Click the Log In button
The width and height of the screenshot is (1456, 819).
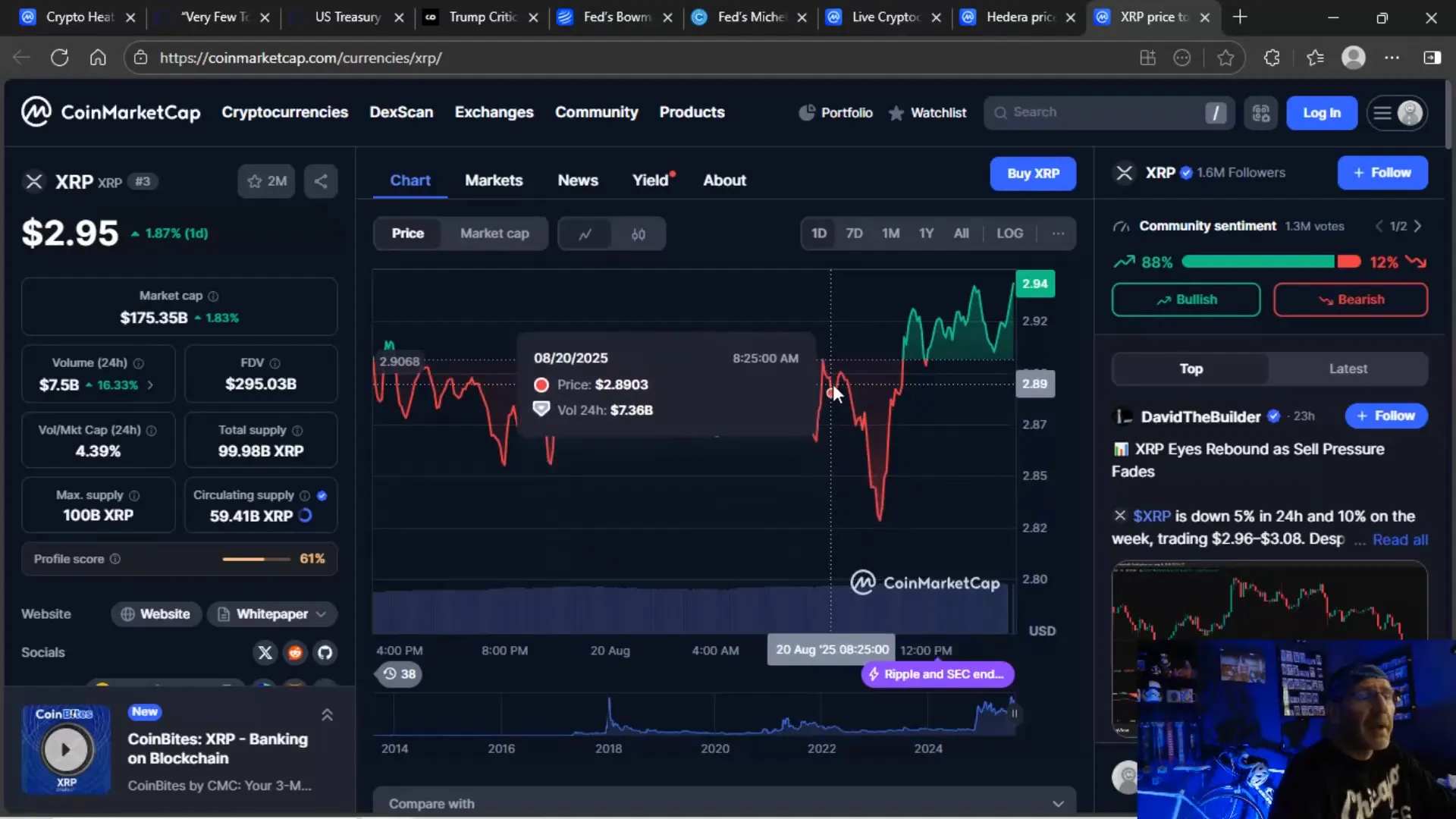pos(1321,113)
